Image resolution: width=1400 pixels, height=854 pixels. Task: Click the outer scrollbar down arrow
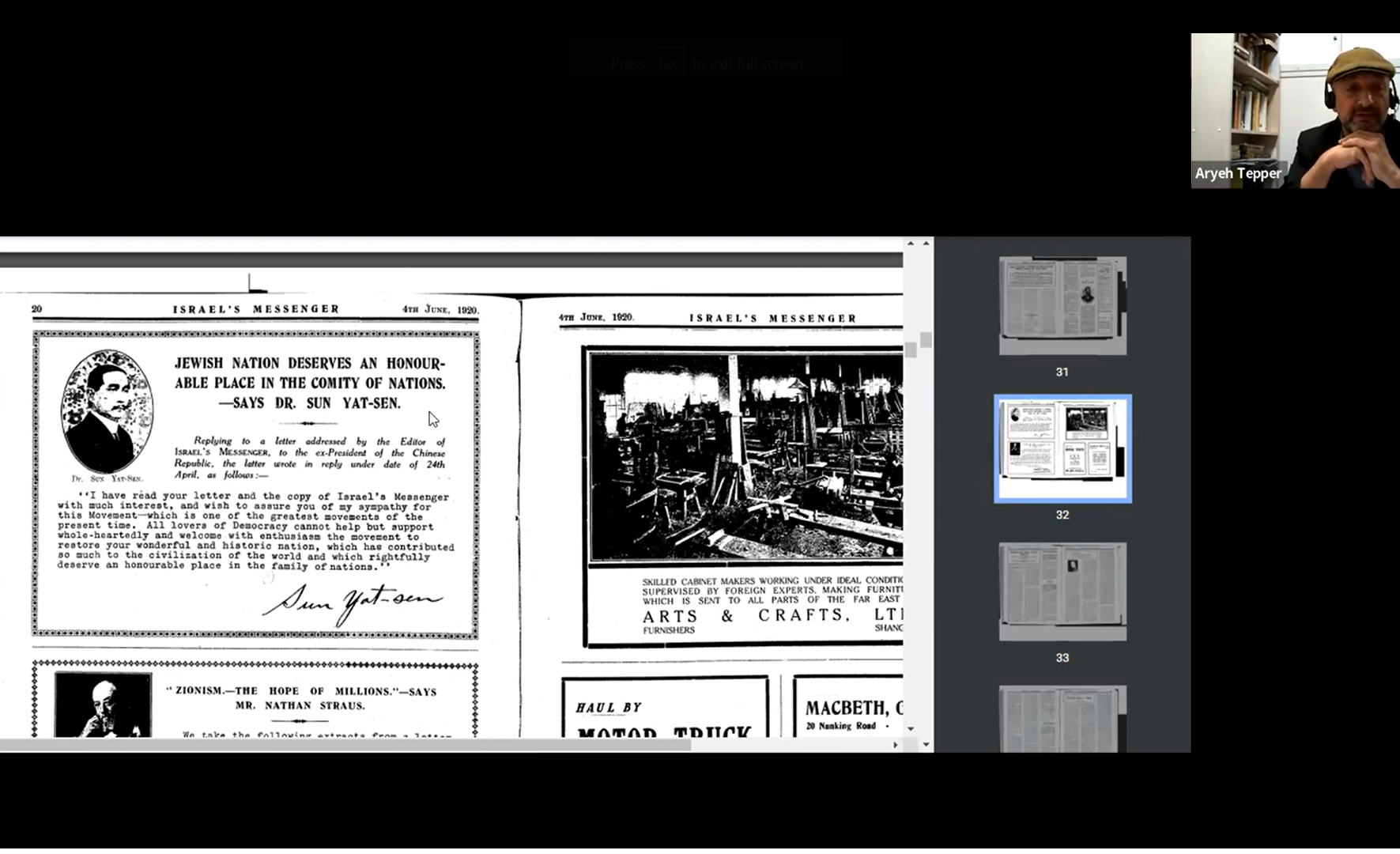pos(926,744)
